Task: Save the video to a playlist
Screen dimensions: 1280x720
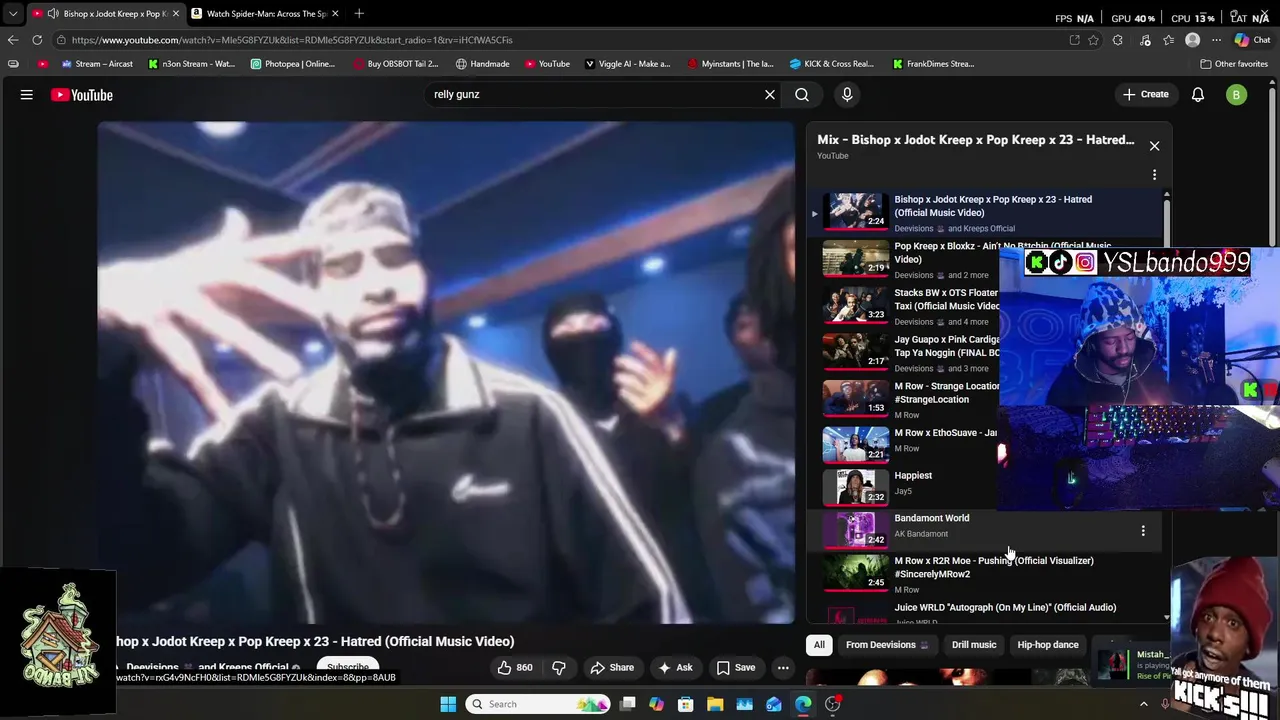Action: pos(736,667)
